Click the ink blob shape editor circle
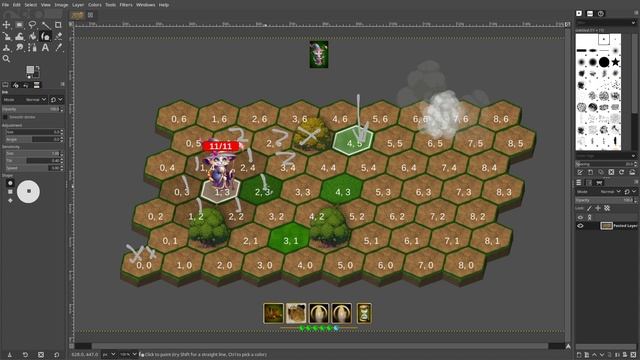640x360 pixels. (x=29, y=191)
